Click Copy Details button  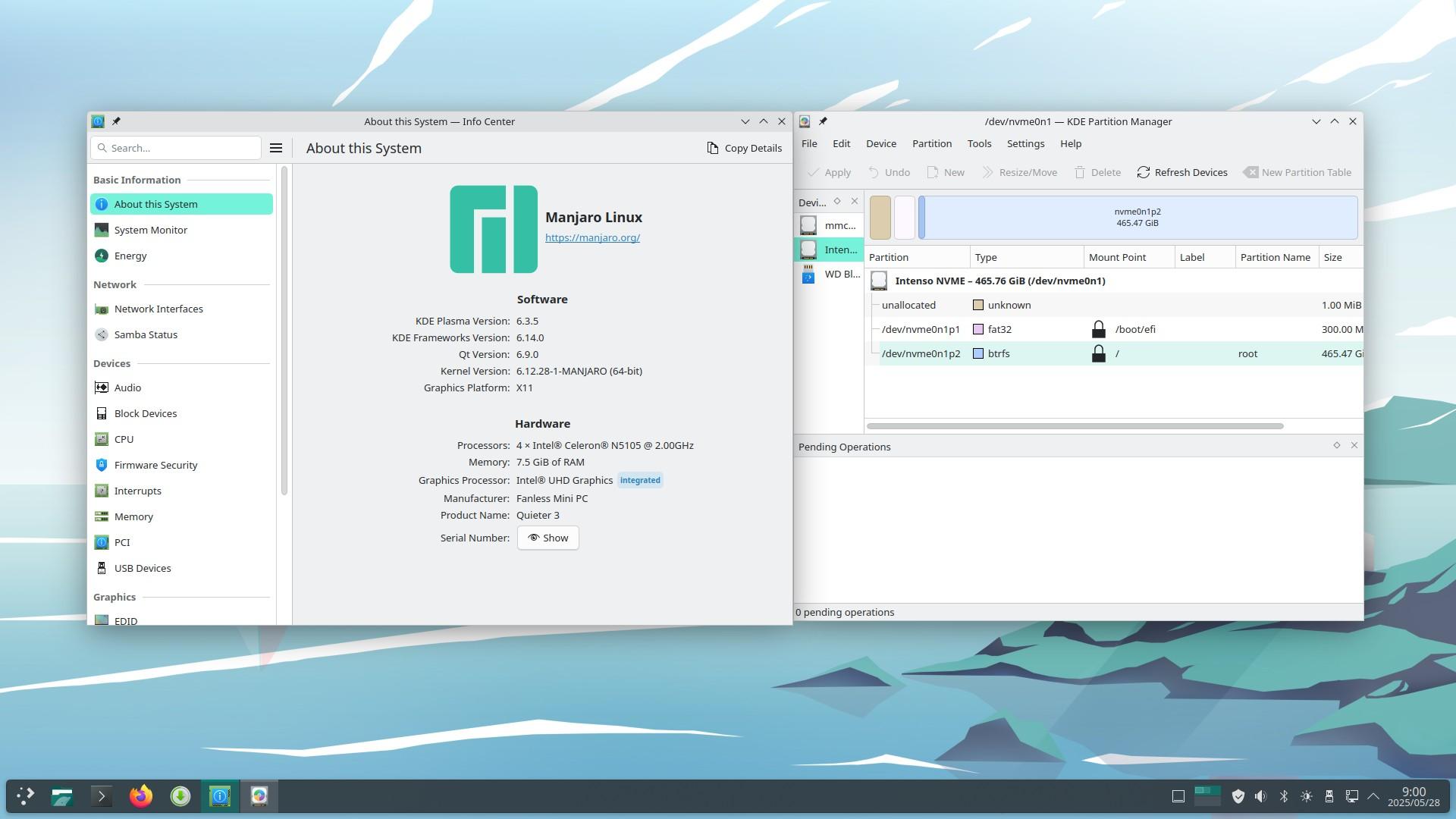pos(744,148)
